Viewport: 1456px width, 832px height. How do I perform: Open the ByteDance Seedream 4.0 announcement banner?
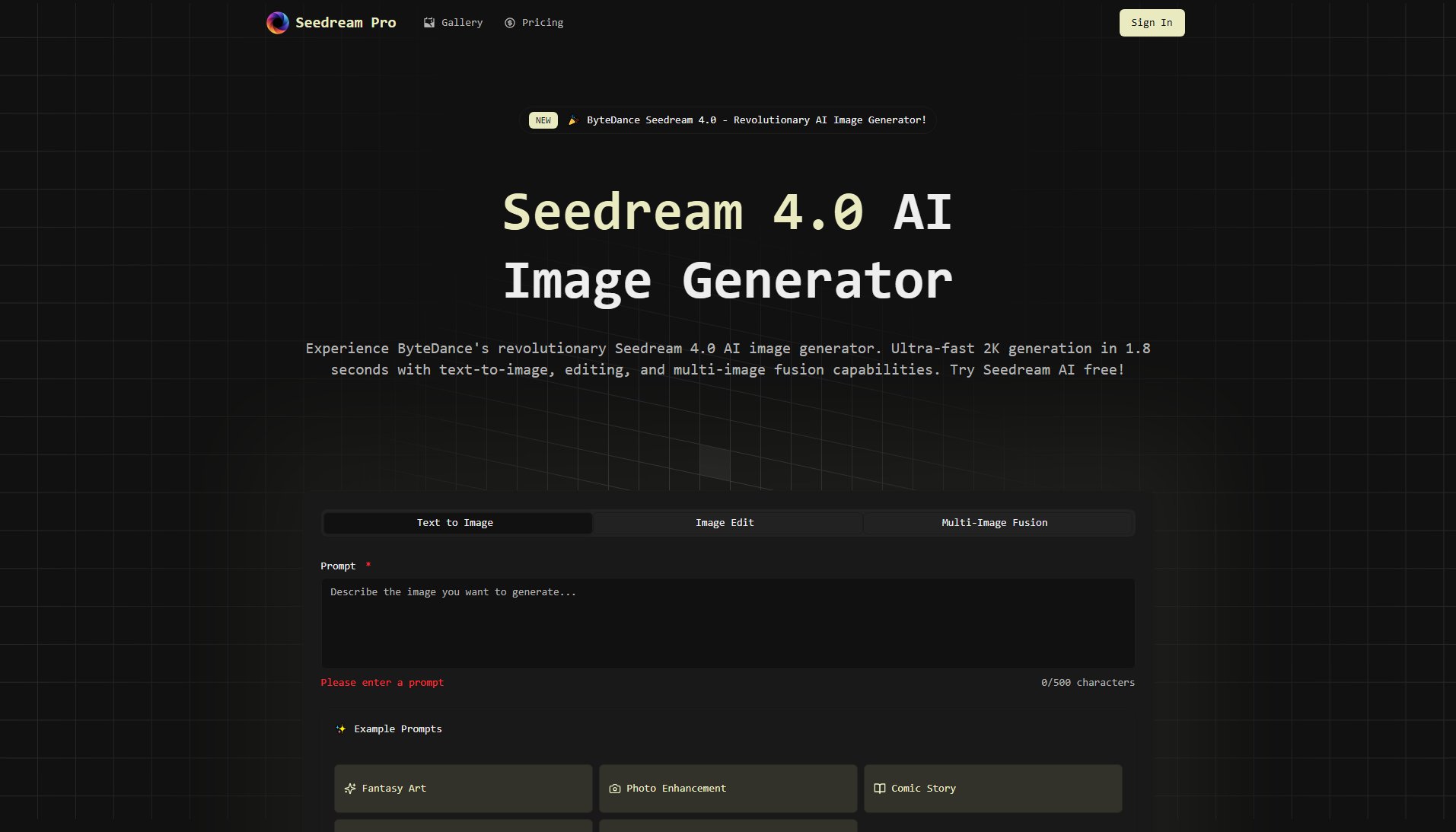728,120
